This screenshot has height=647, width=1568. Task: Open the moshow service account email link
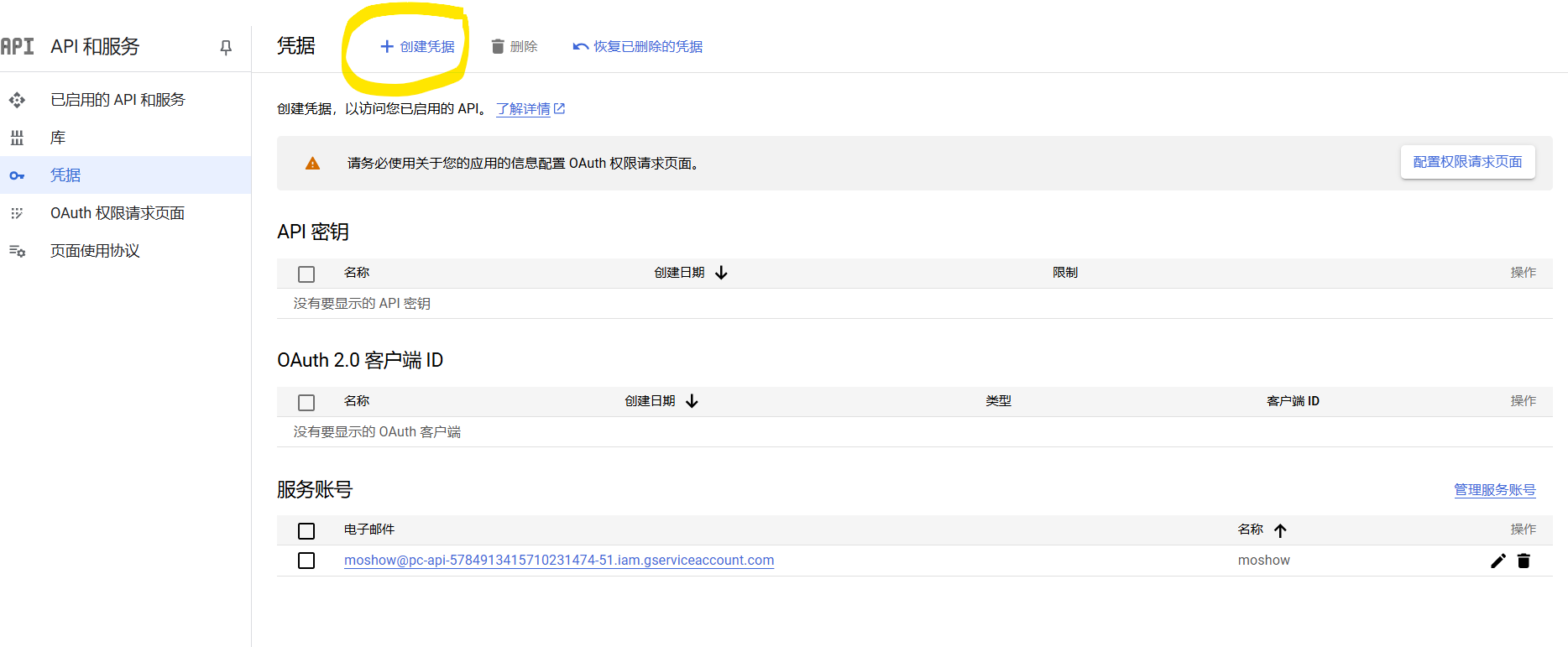[559, 561]
